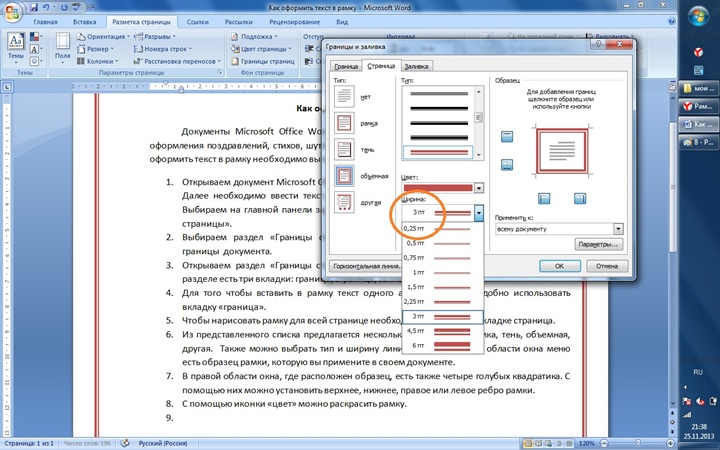Open the Разрывы dropdown
Viewport: 720px width, 450px height.
[x=155, y=36]
